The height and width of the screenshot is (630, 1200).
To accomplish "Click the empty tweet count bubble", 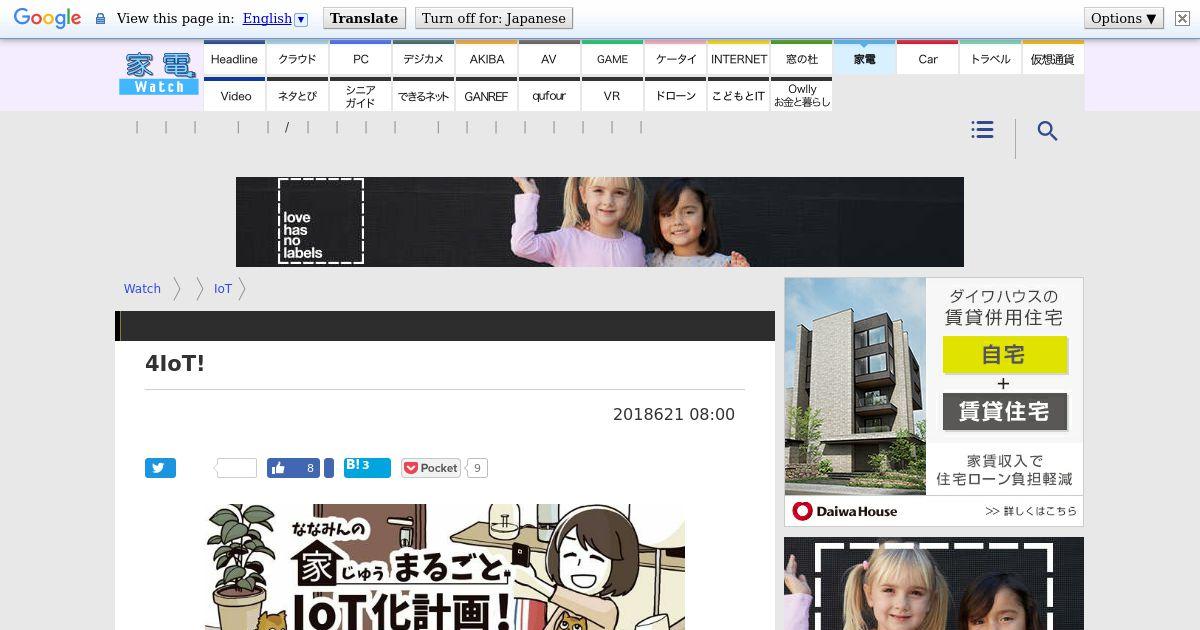I will [x=236, y=468].
